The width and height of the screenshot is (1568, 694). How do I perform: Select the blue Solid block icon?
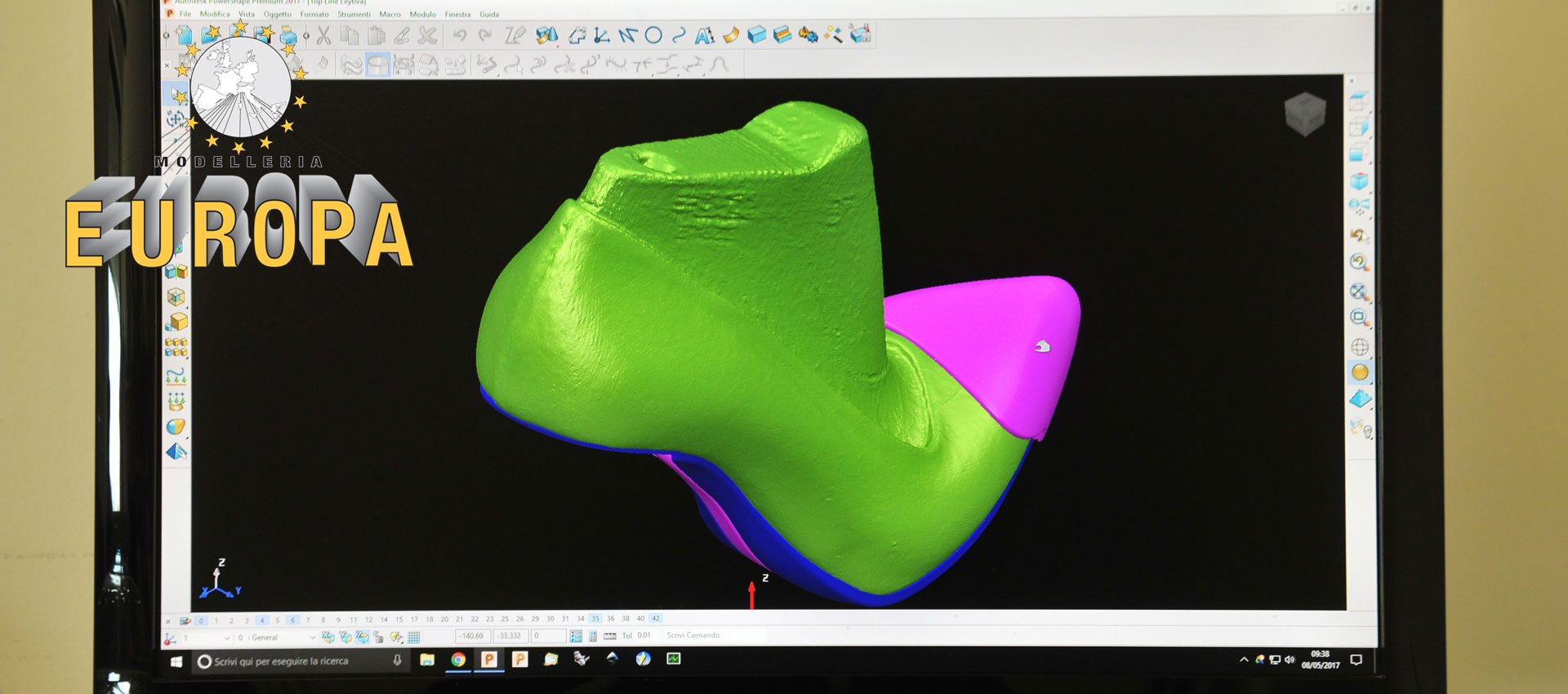click(757, 34)
